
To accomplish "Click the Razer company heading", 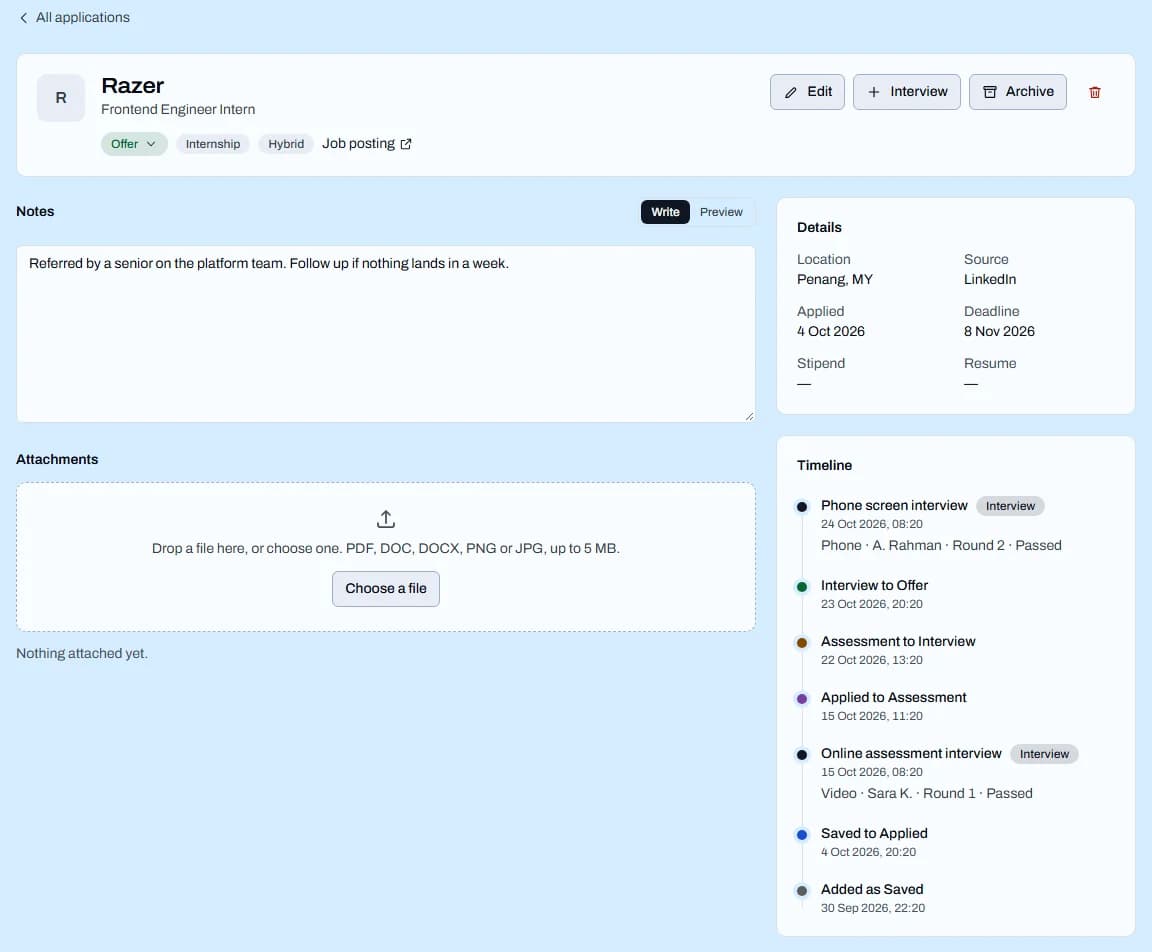I will coord(132,86).
